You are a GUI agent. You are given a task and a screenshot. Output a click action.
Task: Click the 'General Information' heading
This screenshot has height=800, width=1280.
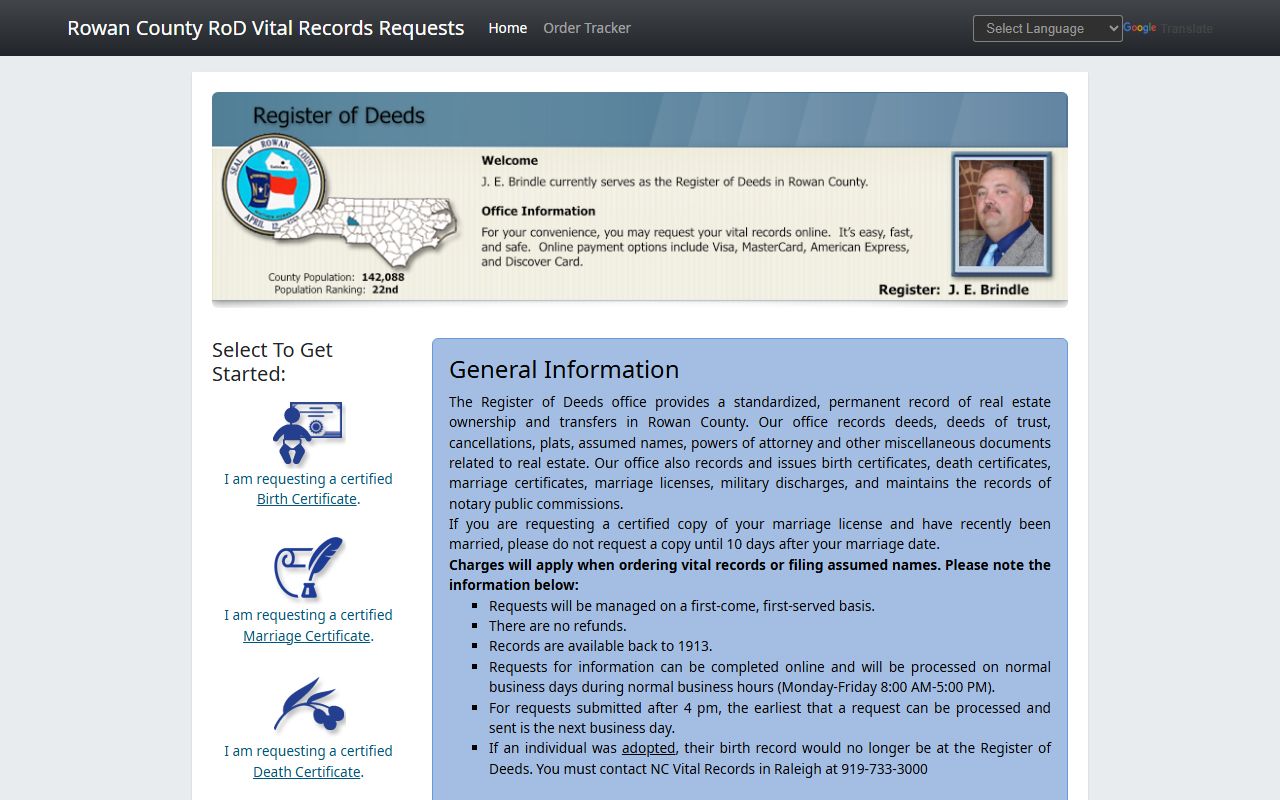[564, 369]
